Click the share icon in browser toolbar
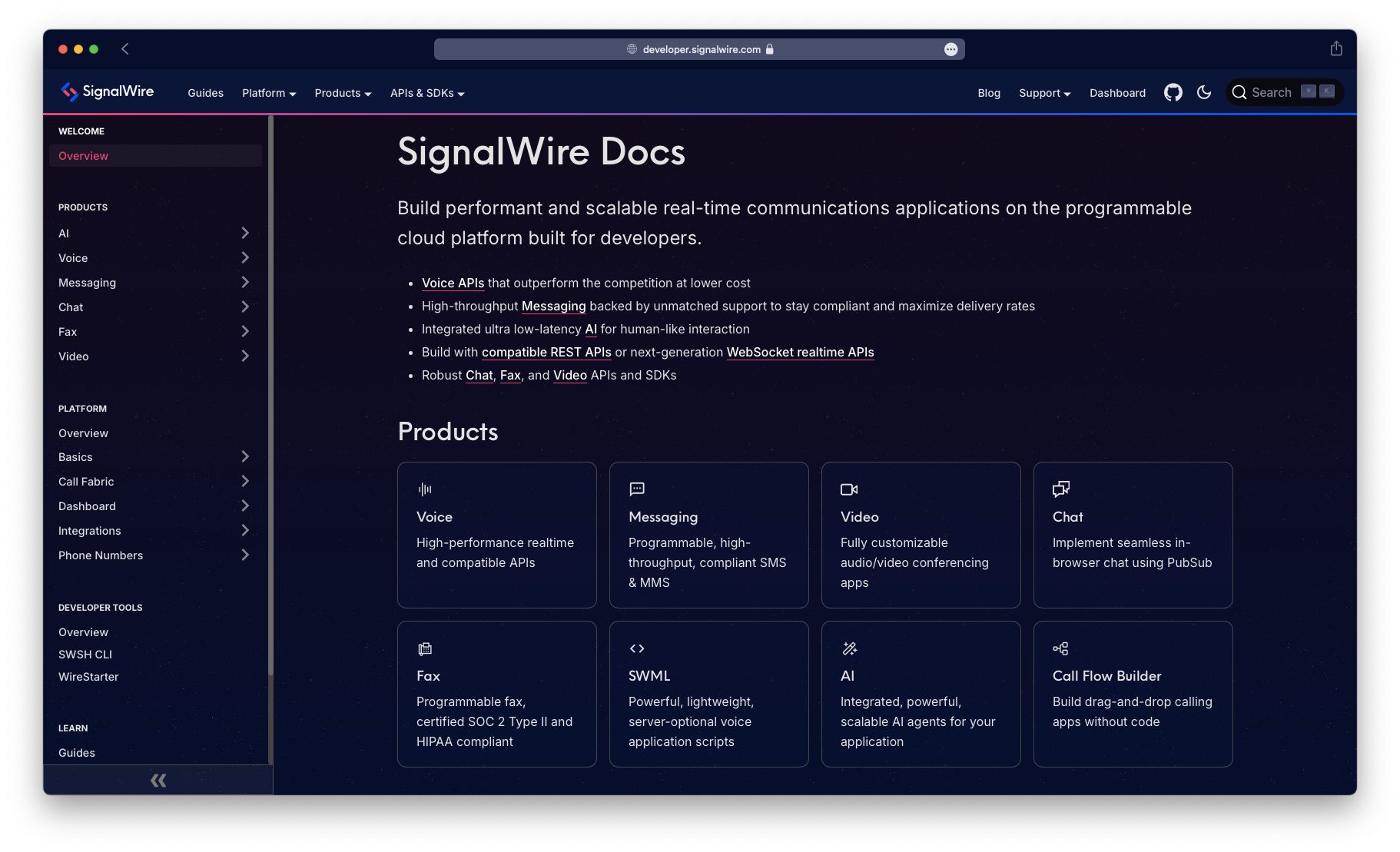 point(1336,48)
